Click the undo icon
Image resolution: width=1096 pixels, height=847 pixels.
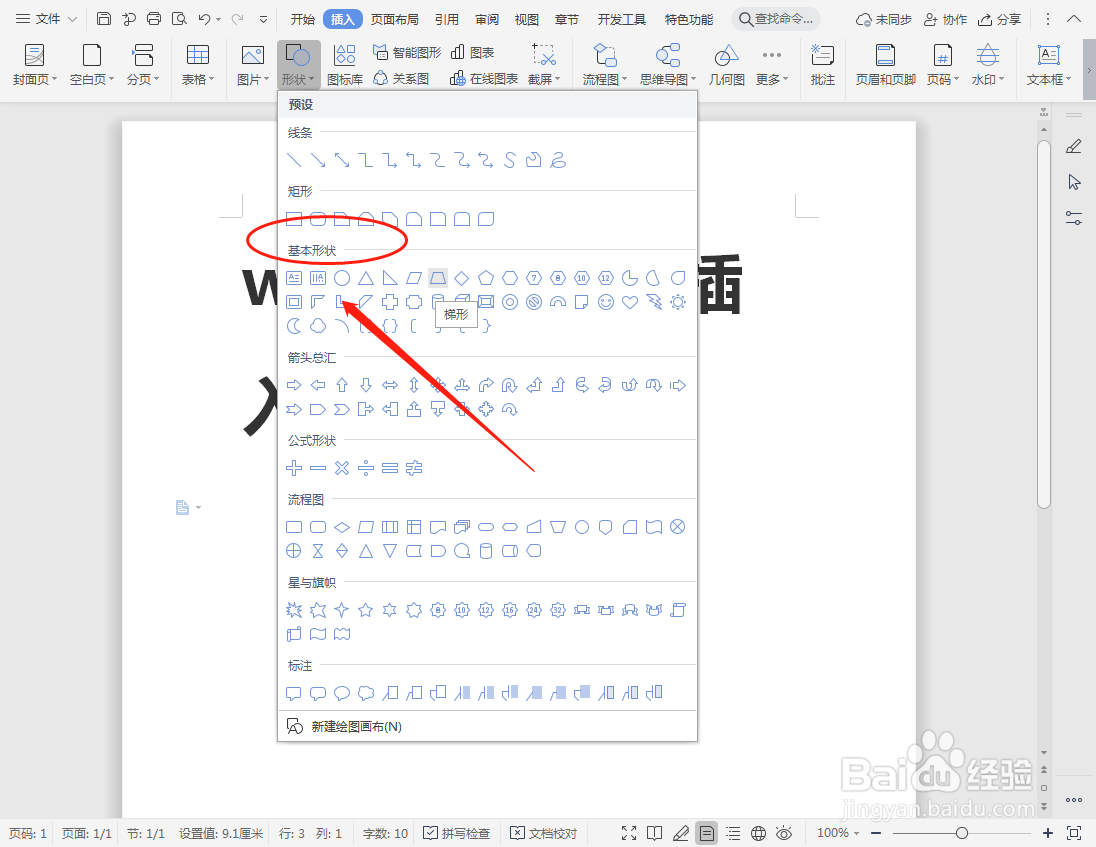[x=204, y=19]
